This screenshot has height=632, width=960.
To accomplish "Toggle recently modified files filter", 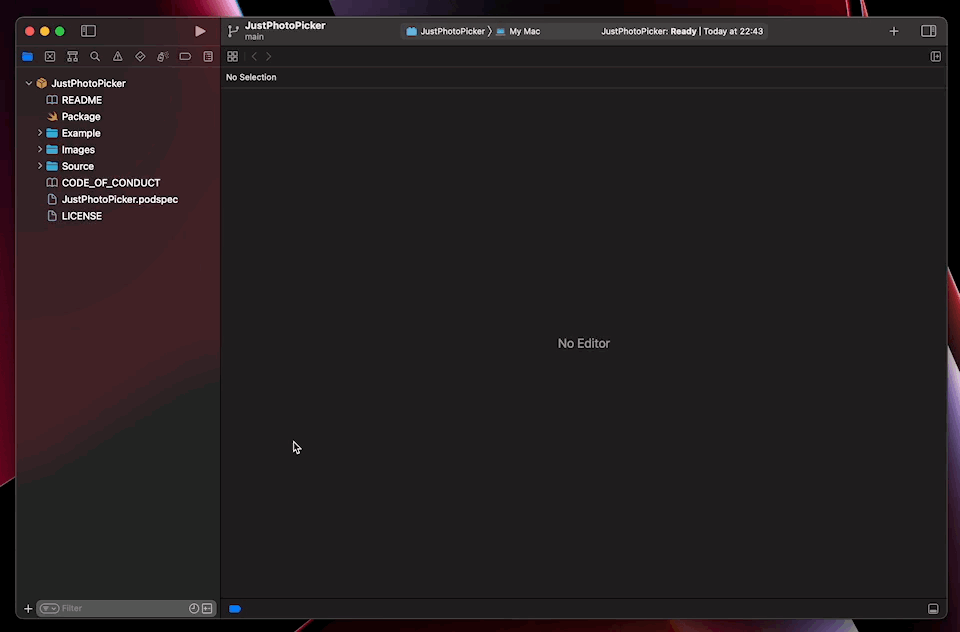I will click(x=193, y=608).
